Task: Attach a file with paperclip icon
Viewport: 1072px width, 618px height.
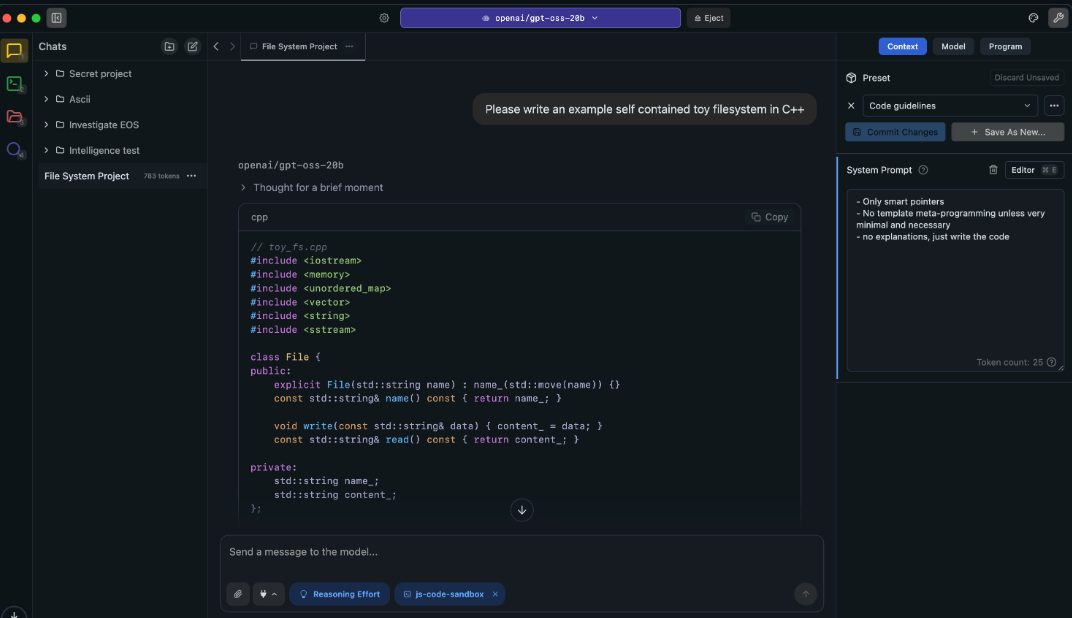Action: tap(238, 594)
